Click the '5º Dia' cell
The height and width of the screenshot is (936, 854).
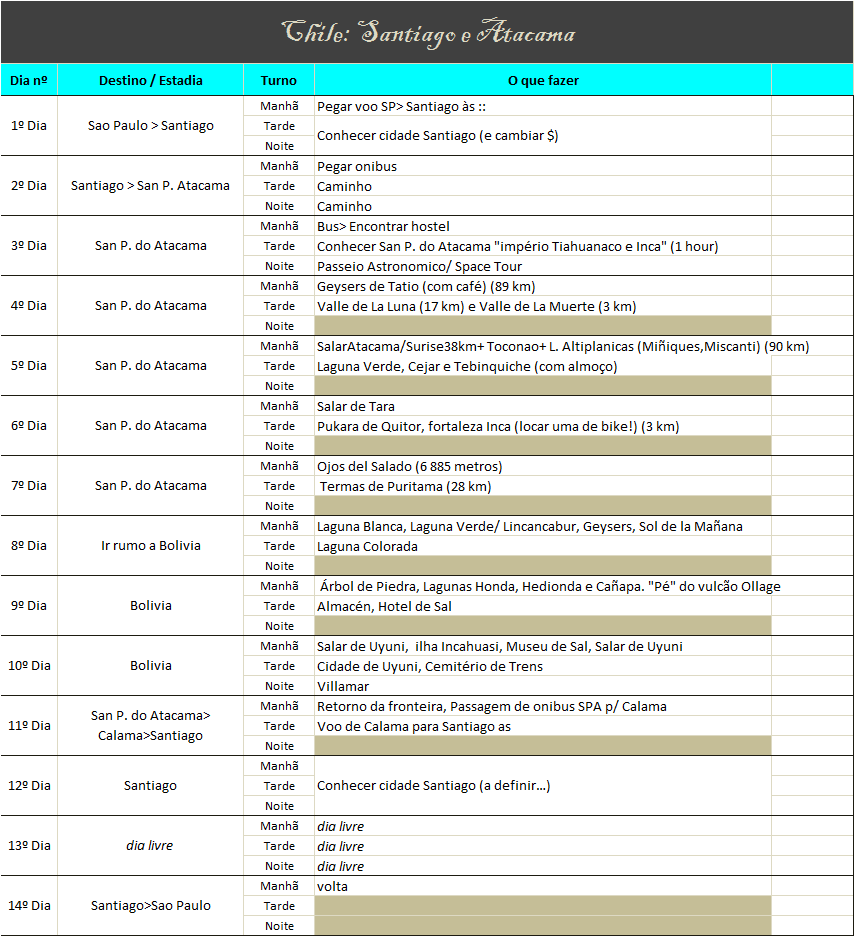tap(29, 366)
